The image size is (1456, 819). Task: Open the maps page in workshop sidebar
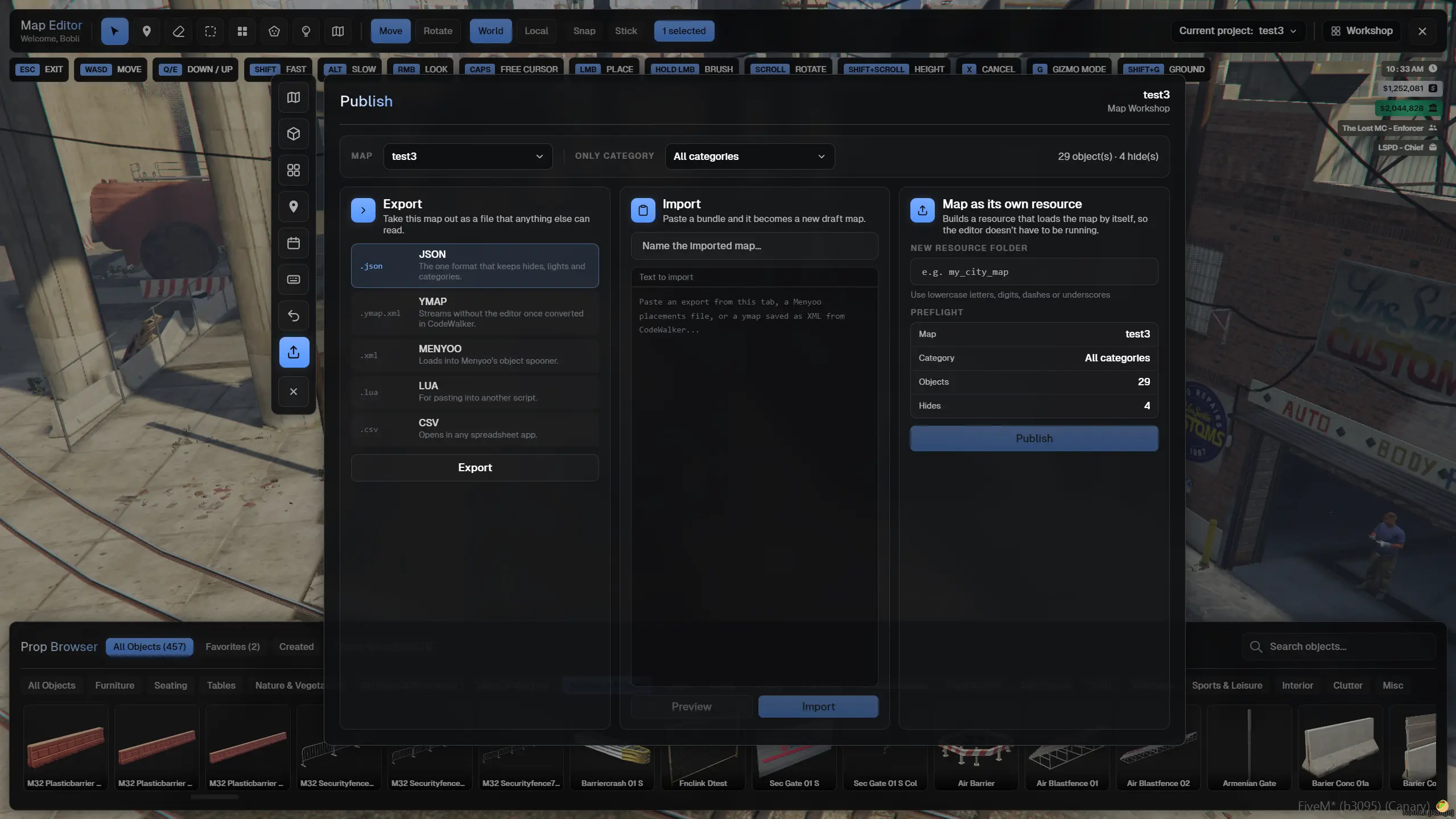[x=294, y=97]
